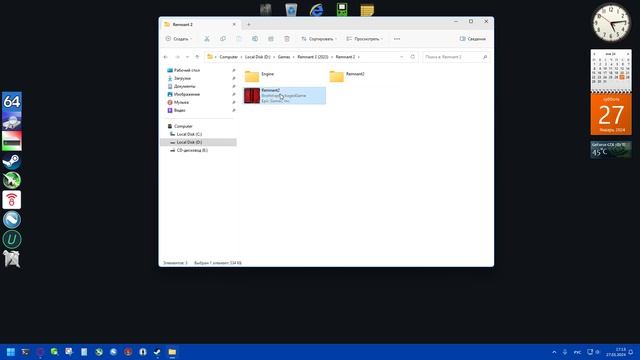This screenshot has height=360, width=640.
Task: Refresh the folder with the reload icon
Action: (x=413, y=57)
